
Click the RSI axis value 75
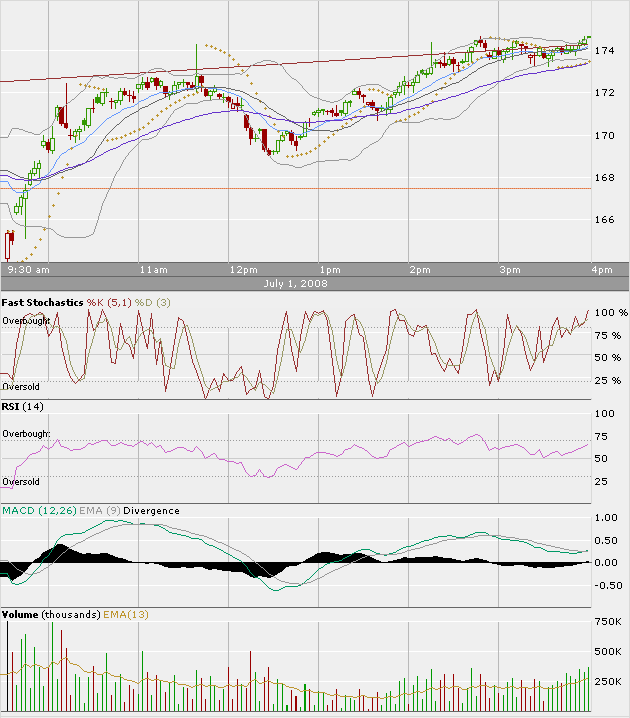click(601, 437)
